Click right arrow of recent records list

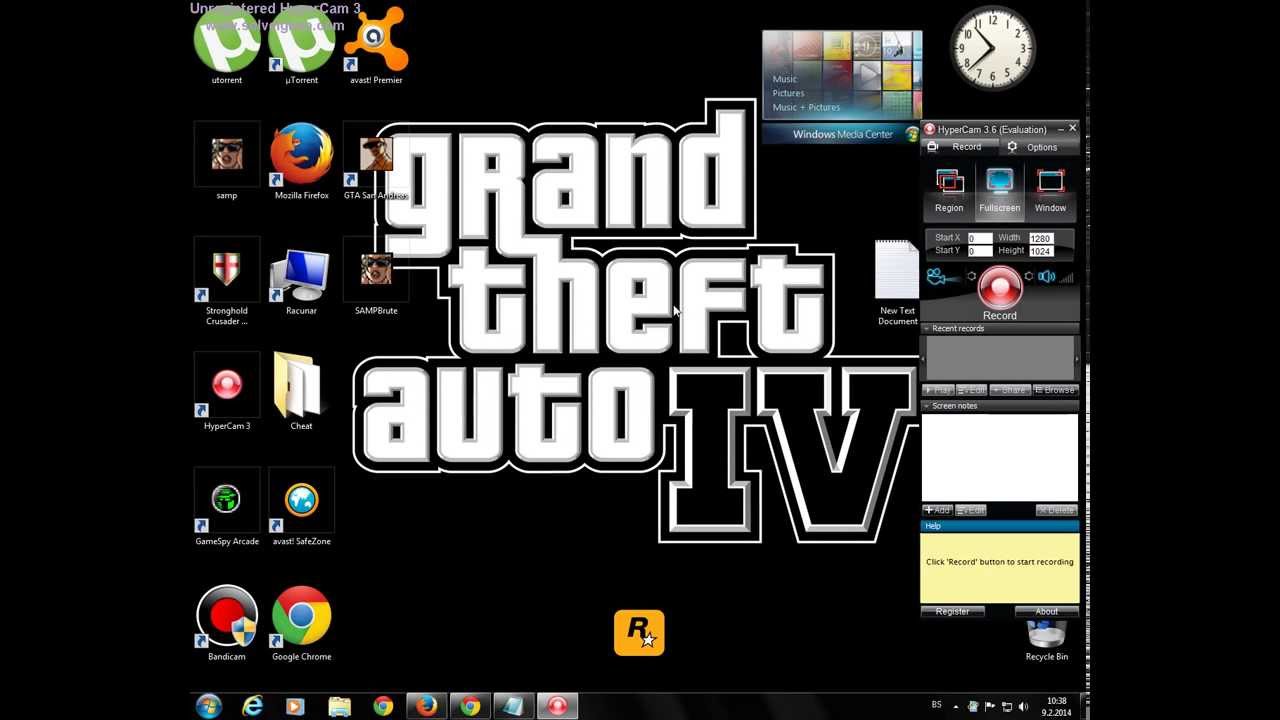[x=1076, y=358]
